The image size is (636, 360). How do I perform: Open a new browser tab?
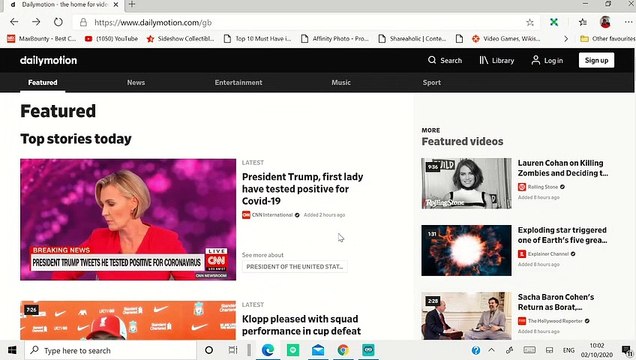(132, 4)
